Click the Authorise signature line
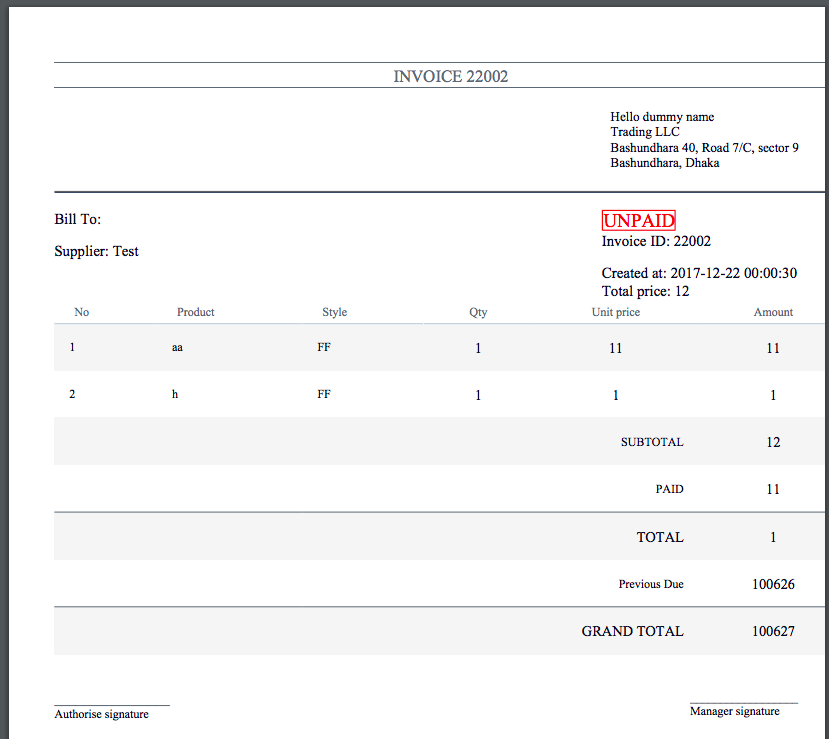The height and width of the screenshot is (739, 829). coord(102,714)
